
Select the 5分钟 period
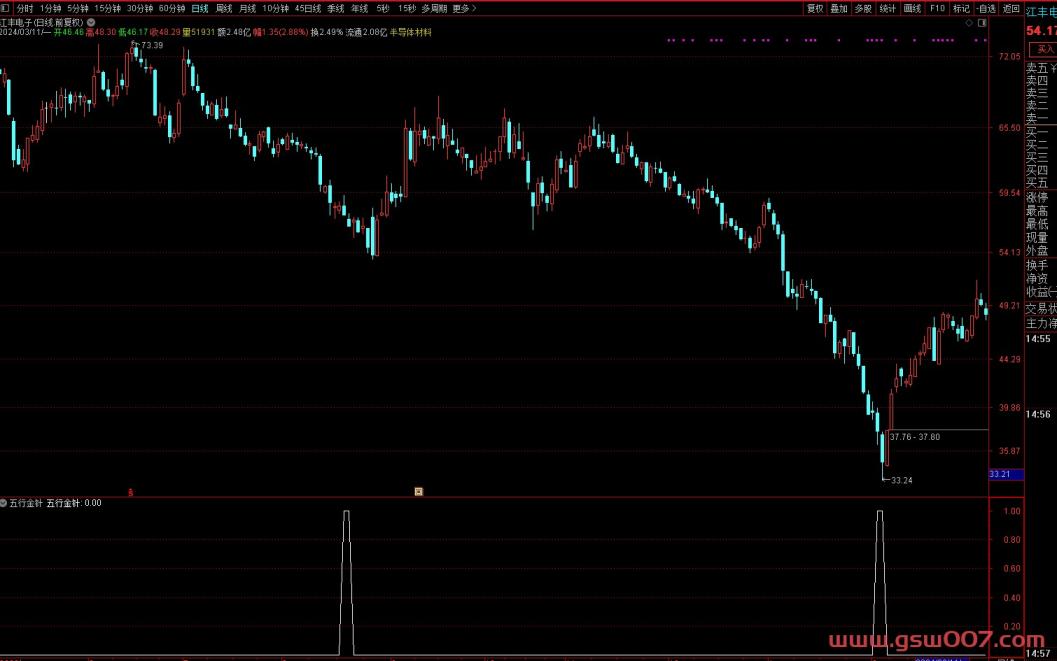pyautogui.click(x=78, y=8)
